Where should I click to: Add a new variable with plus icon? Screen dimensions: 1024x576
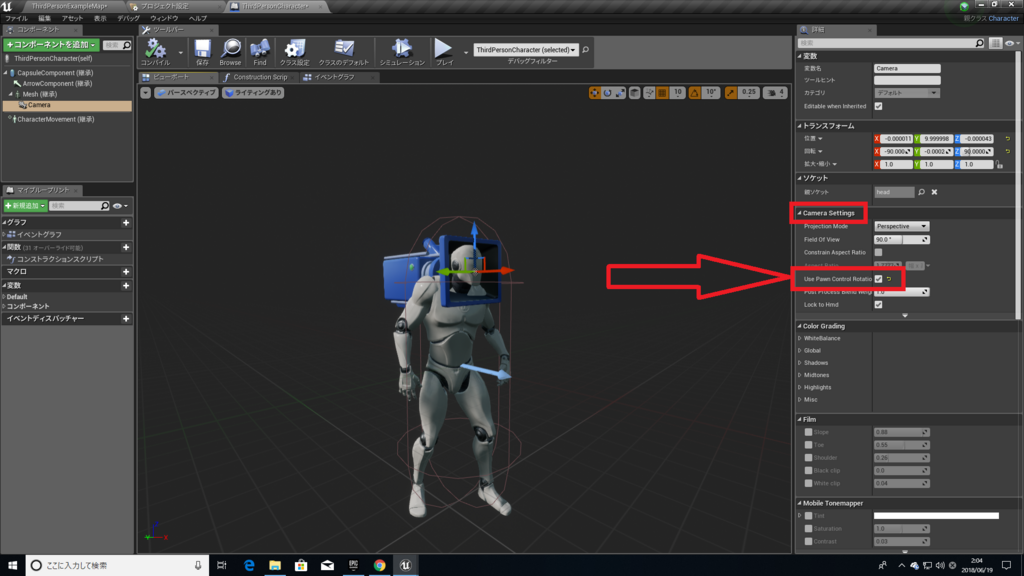126,285
